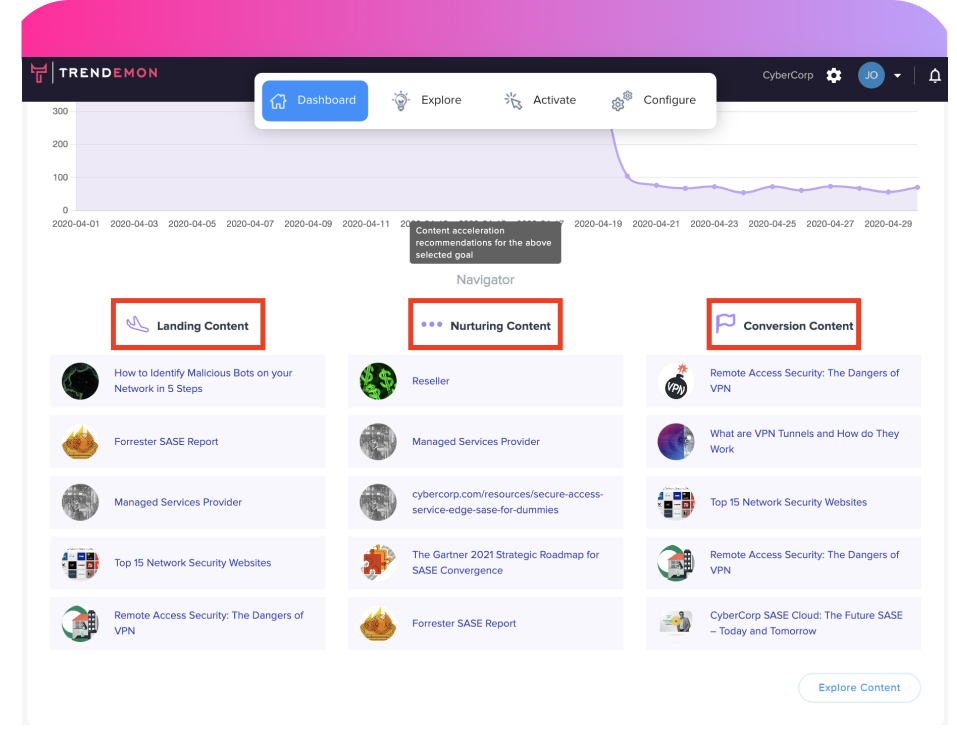The height and width of the screenshot is (736, 957).
Task: Select the Conversion Content heading
Action: point(798,326)
